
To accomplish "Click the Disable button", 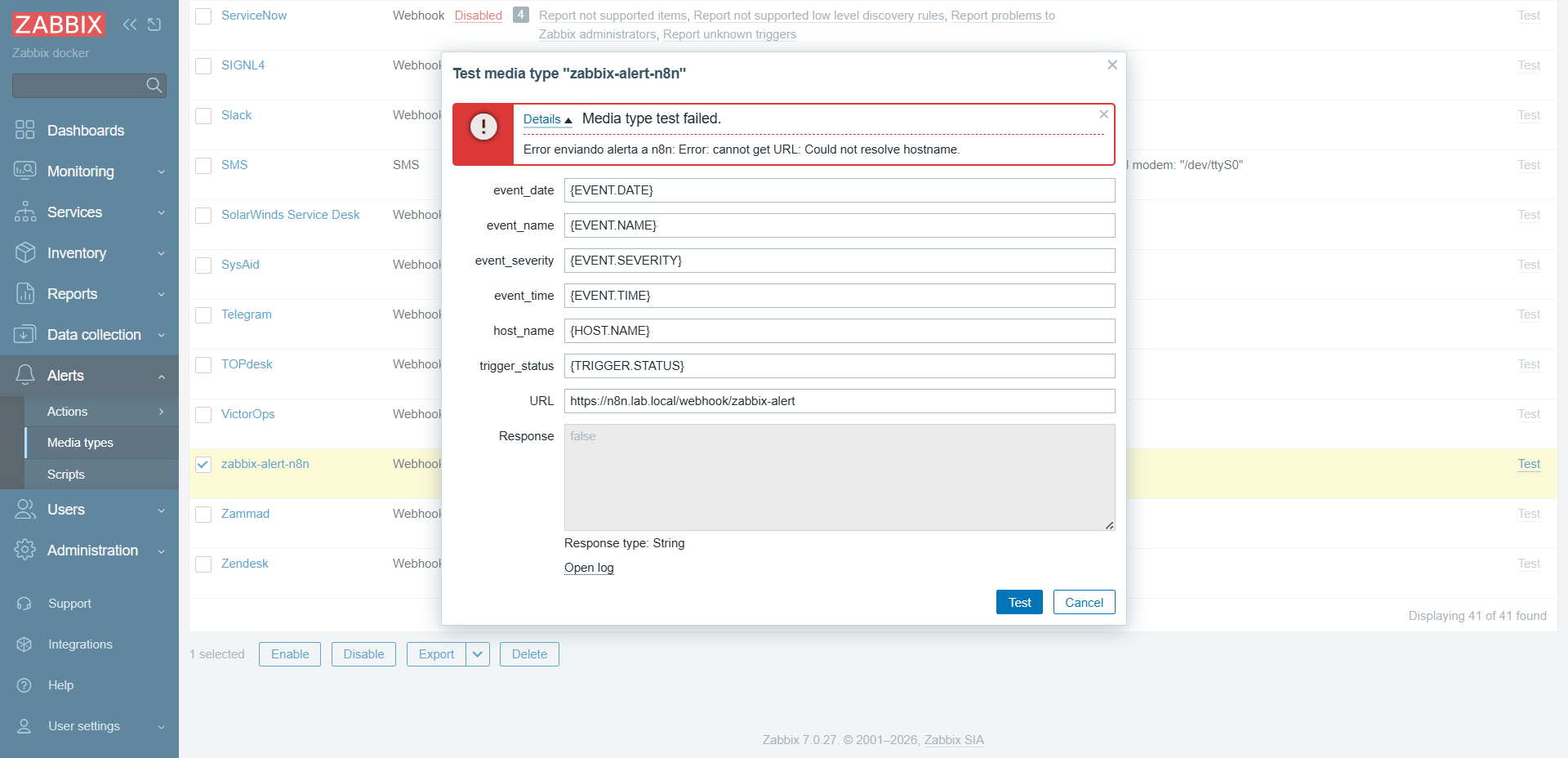I will coord(363,654).
